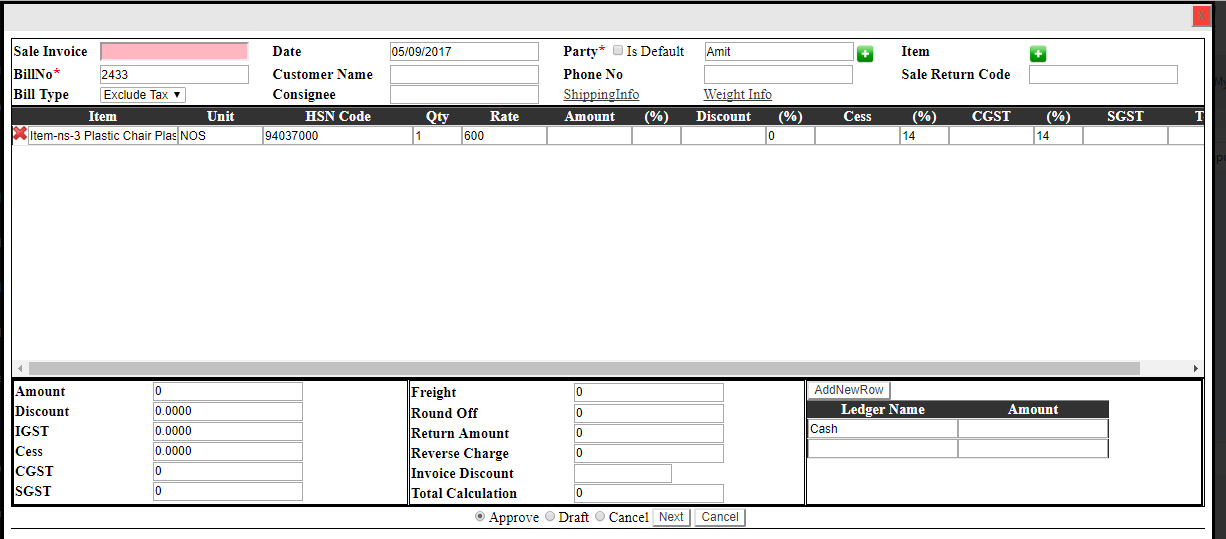Click the Cancel button at the bottom
The image size is (1226, 539).
[720, 517]
